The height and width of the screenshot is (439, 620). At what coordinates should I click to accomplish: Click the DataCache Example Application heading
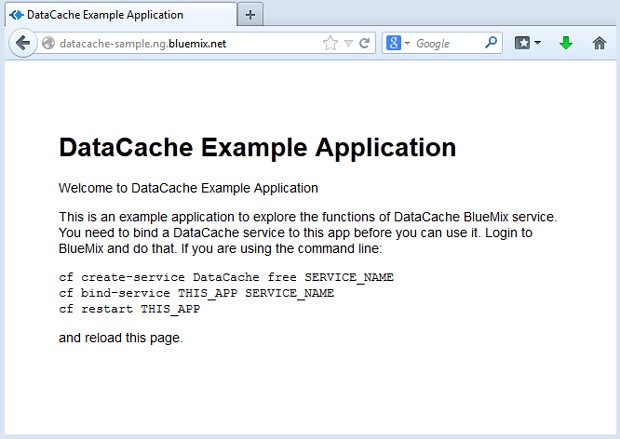coord(257,148)
